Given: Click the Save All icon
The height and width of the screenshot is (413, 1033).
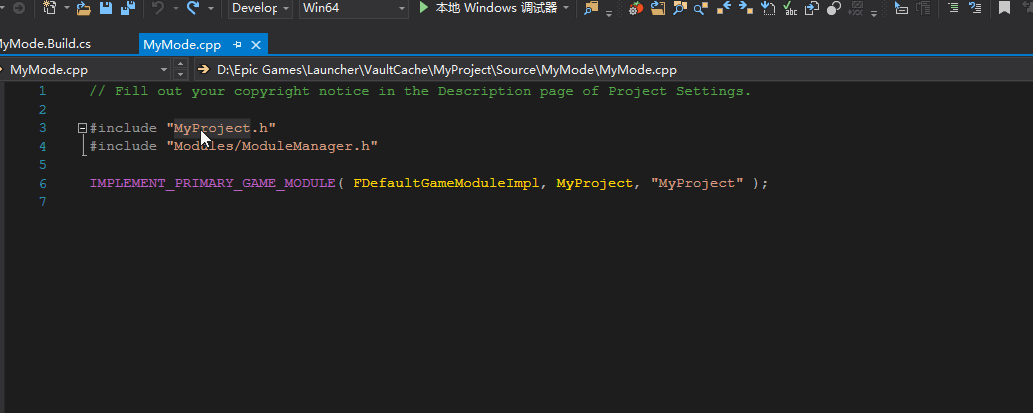Looking at the screenshot, I should (x=128, y=8).
